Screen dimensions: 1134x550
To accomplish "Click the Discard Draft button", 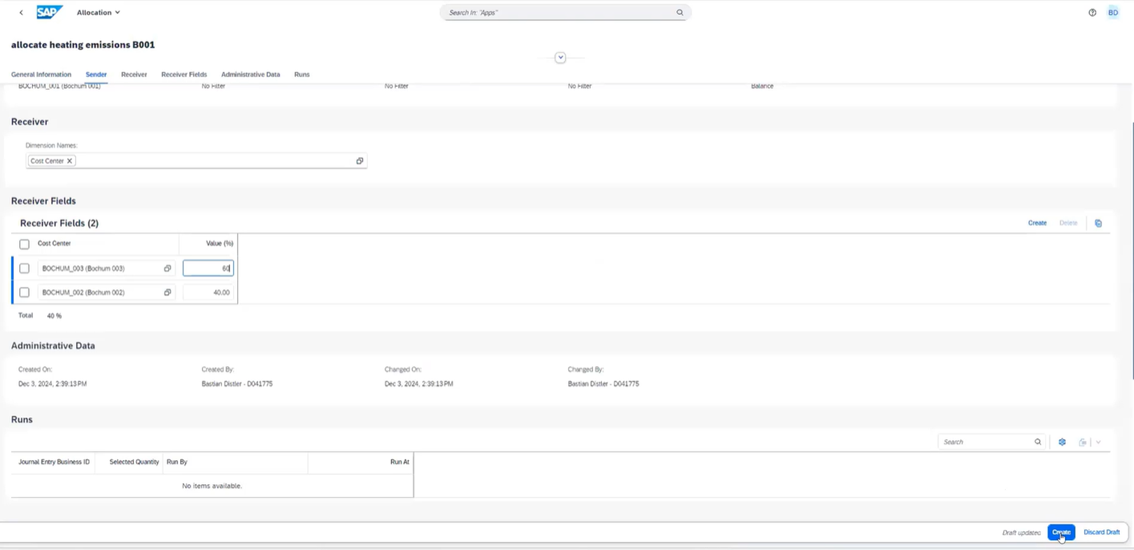I will [x=1101, y=532].
